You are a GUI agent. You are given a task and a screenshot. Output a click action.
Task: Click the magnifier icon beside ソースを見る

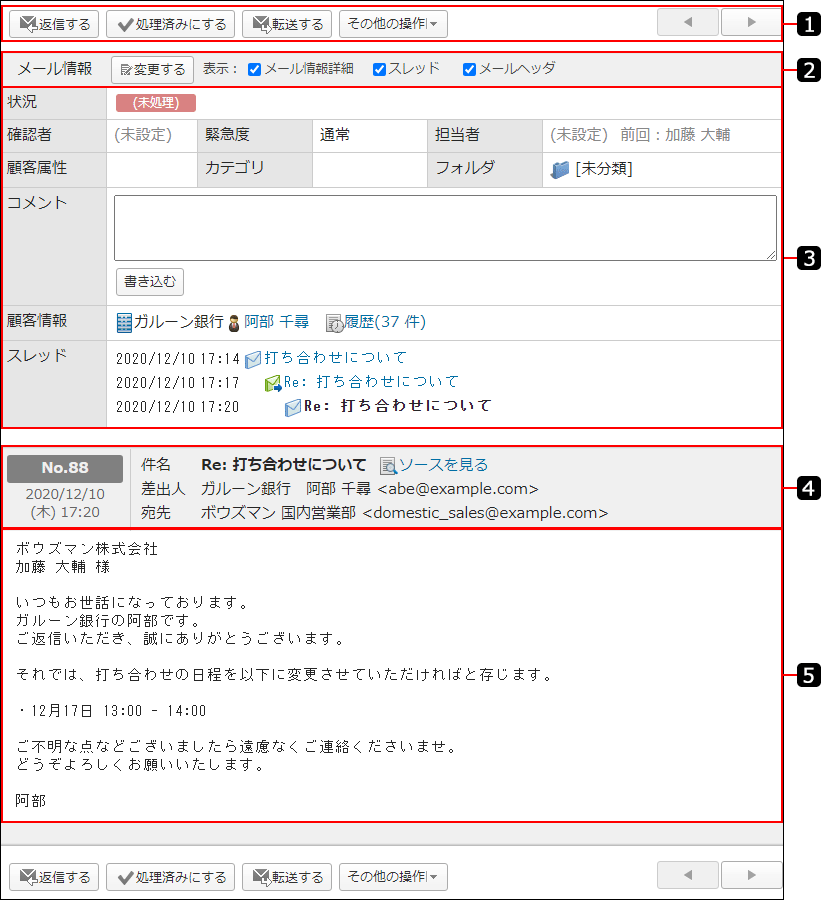[389, 466]
